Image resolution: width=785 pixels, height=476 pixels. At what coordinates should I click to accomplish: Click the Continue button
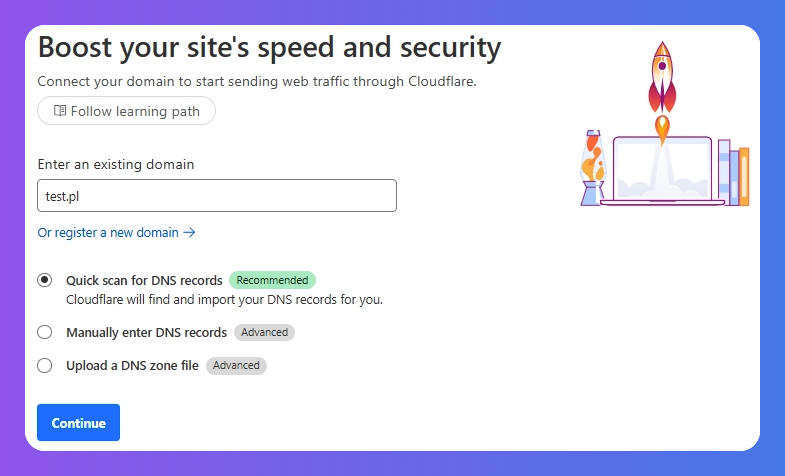(x=79, y=422)
